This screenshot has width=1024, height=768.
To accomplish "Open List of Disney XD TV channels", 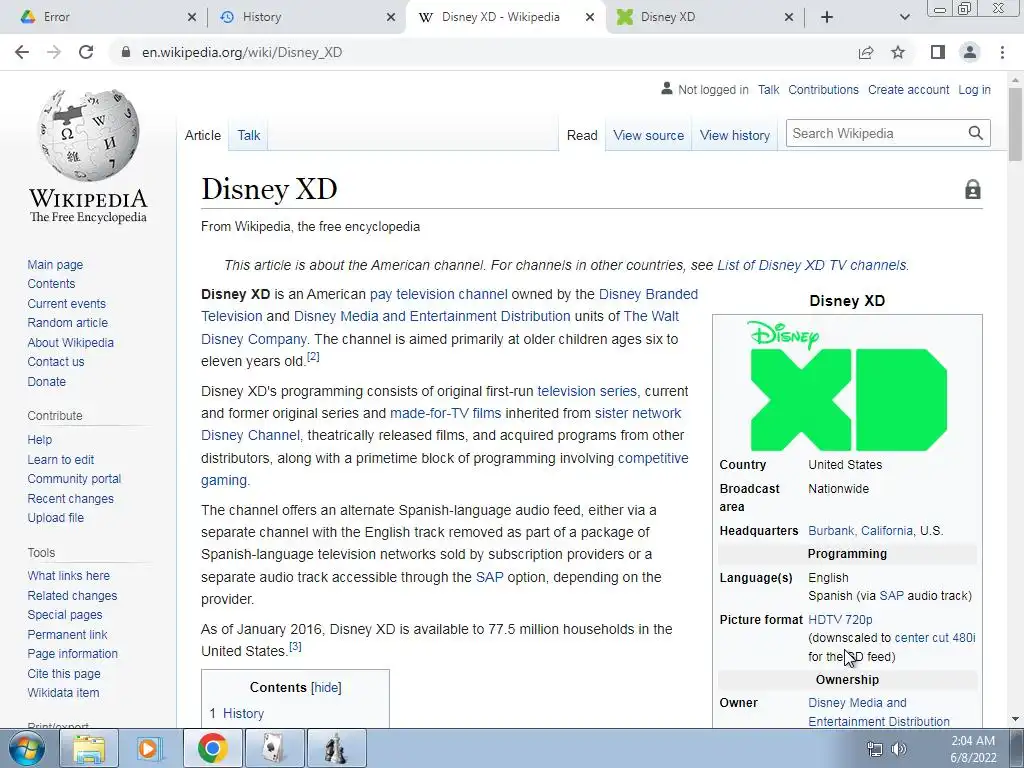I will coord(811,265).
